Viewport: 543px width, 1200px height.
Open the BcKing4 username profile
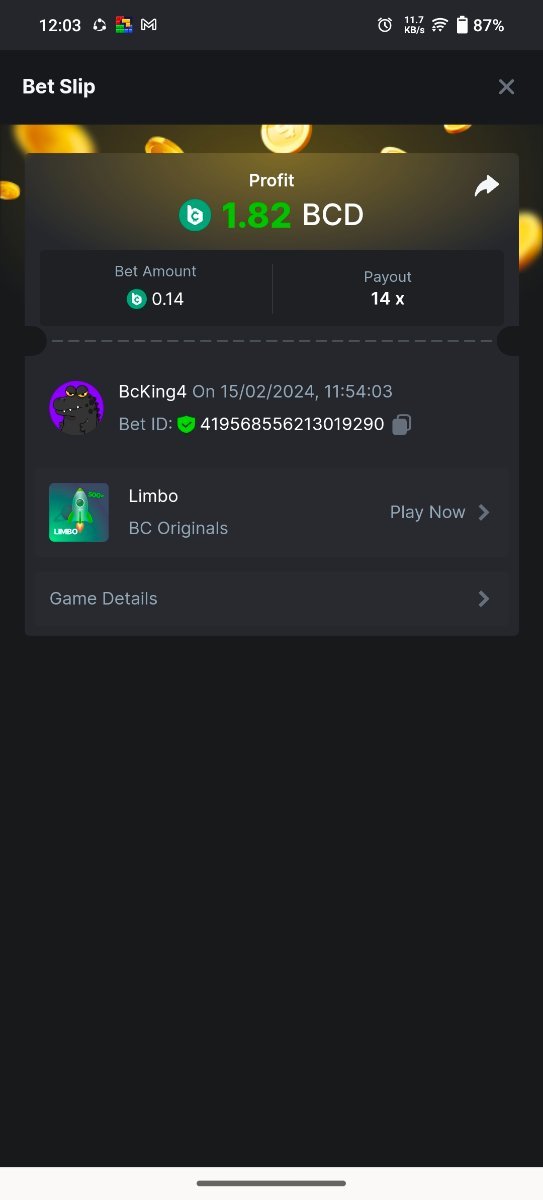click(x=153, y=391)
